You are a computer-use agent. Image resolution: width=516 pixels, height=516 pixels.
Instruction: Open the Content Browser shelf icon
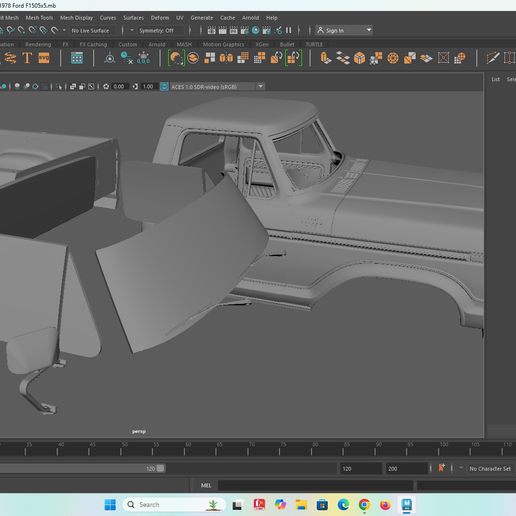coord(77,58)
